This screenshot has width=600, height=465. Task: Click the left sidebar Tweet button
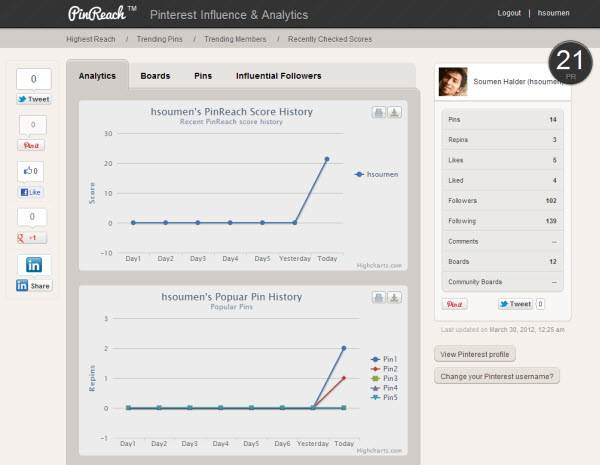[34, 100]
